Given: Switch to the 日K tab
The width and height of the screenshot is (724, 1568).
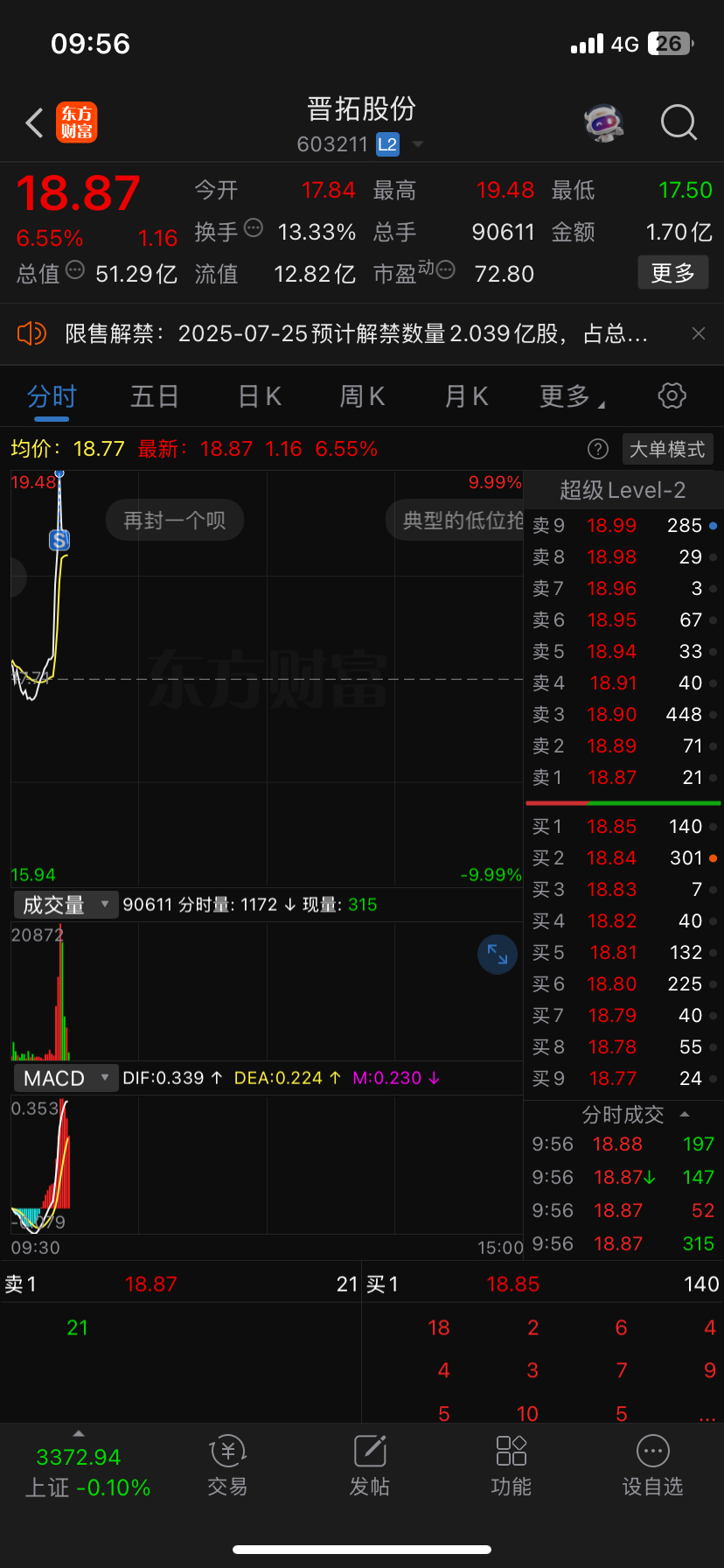Looking at the screenshot, I should tap(260, 396).
